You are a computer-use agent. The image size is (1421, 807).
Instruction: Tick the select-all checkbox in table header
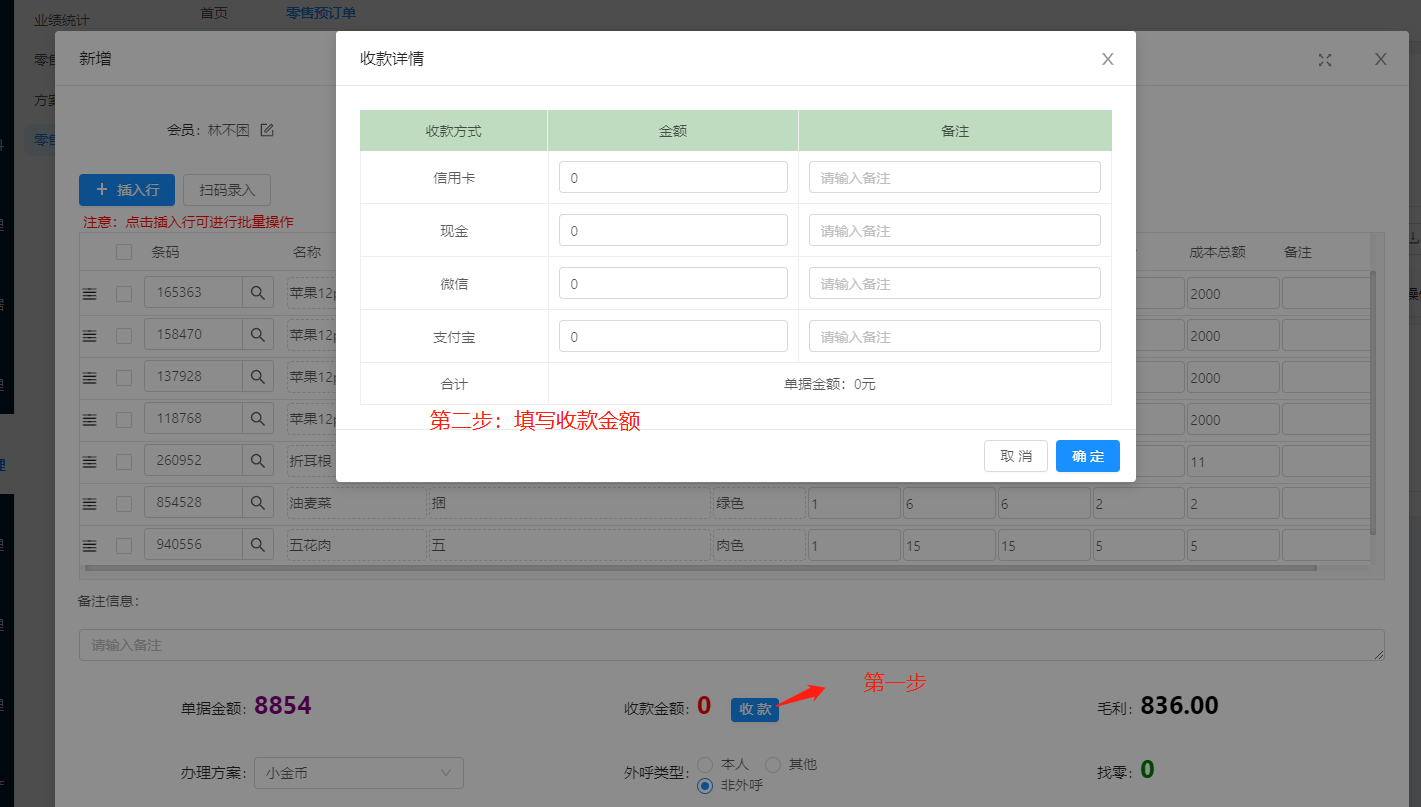(x=124, y=252)
